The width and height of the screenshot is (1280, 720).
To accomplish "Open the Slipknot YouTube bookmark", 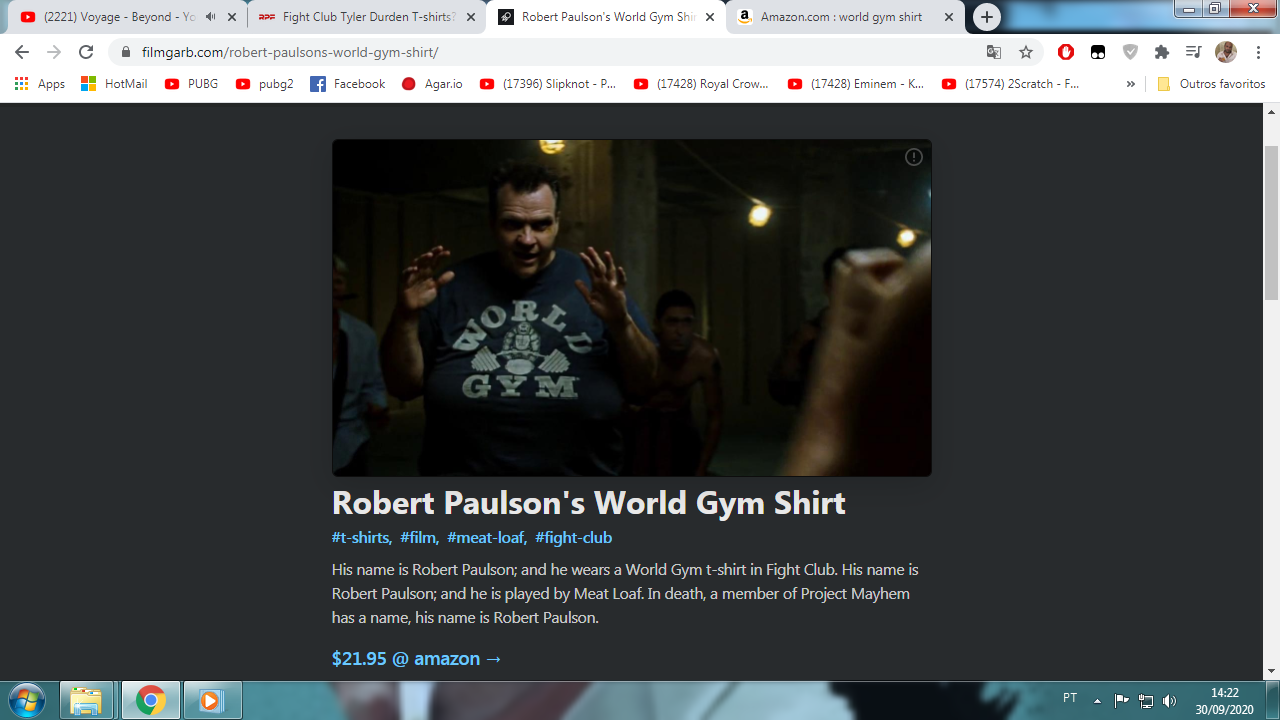I will [549, 84].
